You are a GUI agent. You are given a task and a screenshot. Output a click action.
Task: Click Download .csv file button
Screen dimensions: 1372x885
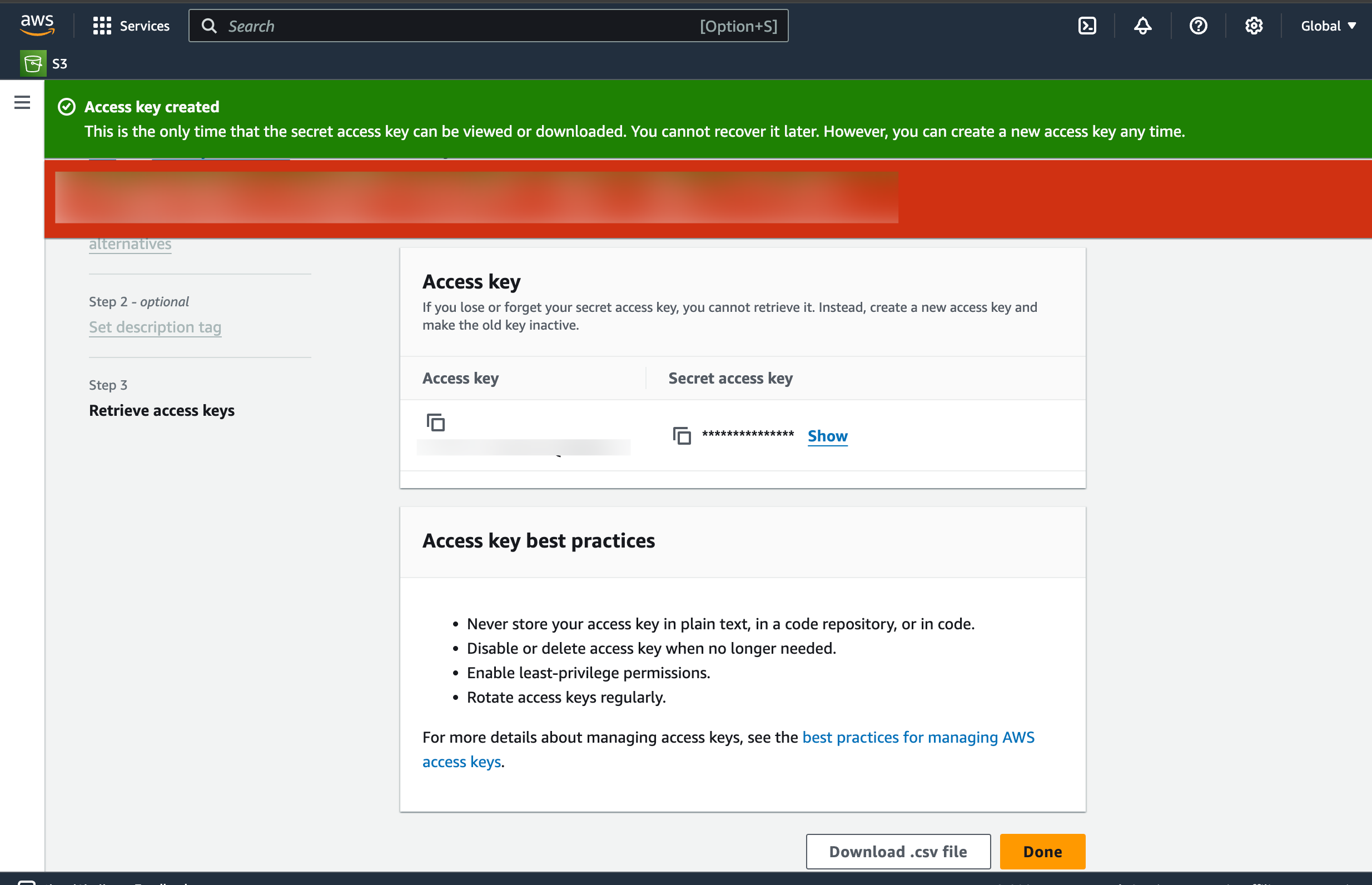pos(897,851)
